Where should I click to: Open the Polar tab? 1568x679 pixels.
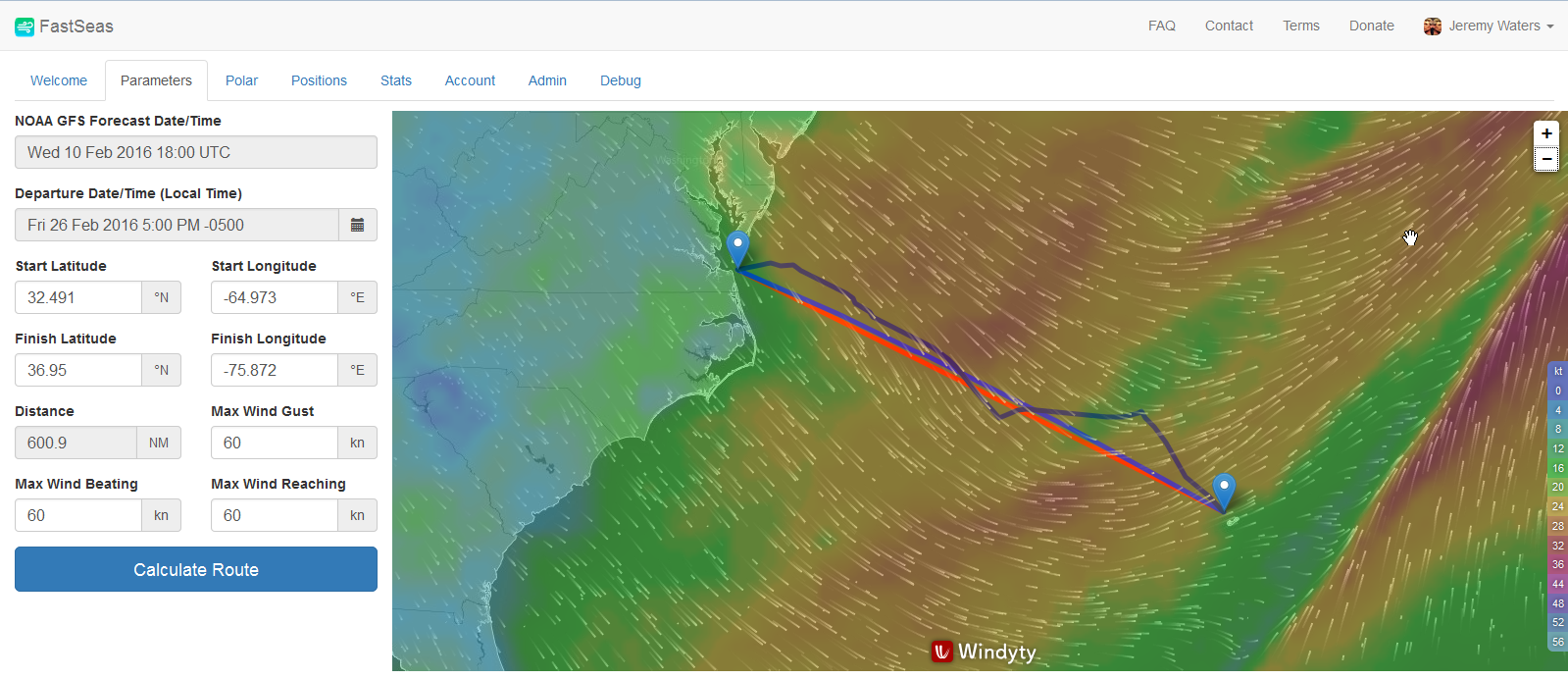coord(241,80)
